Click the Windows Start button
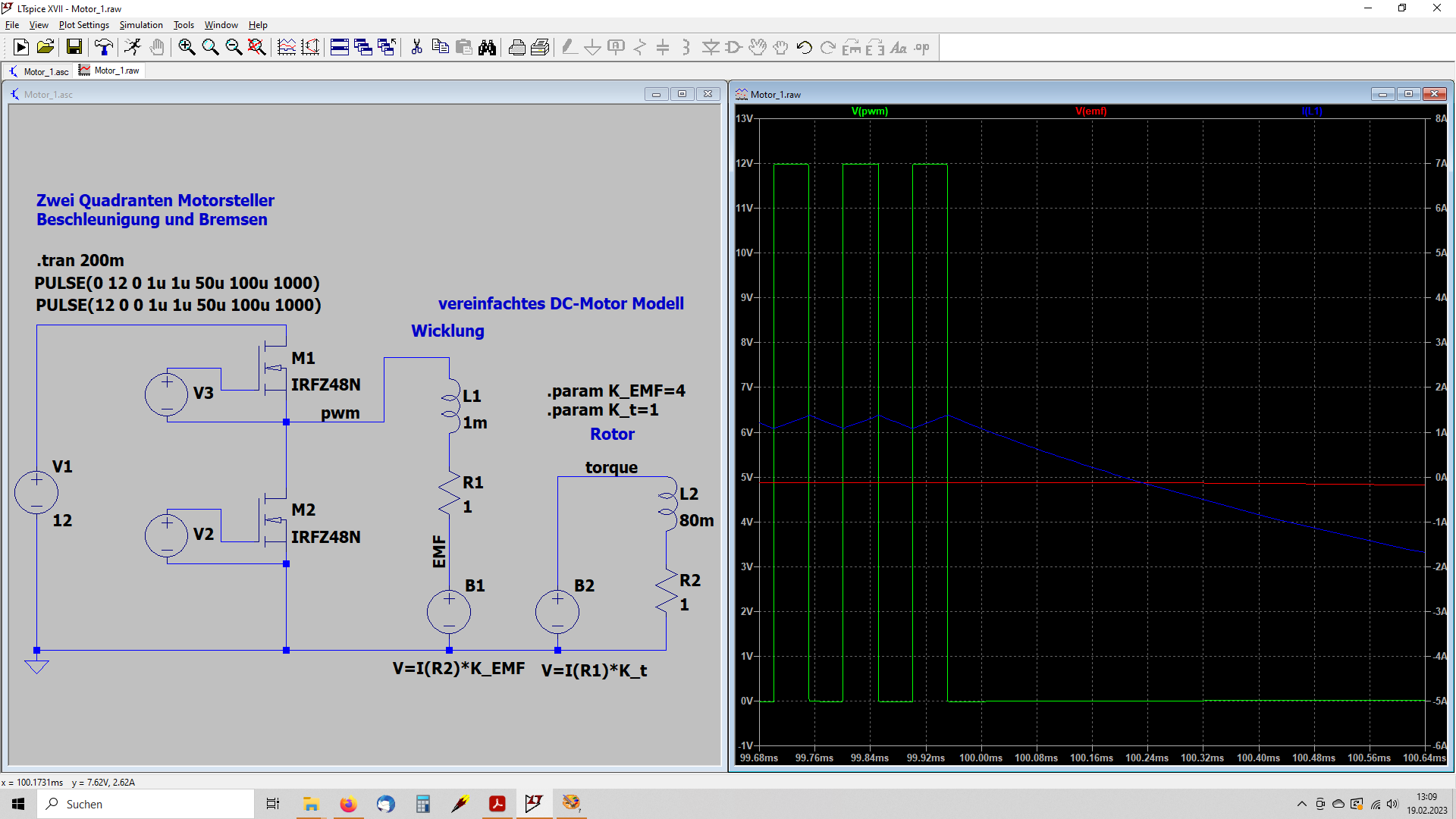 pyautogui.click(x=18, y=804)
